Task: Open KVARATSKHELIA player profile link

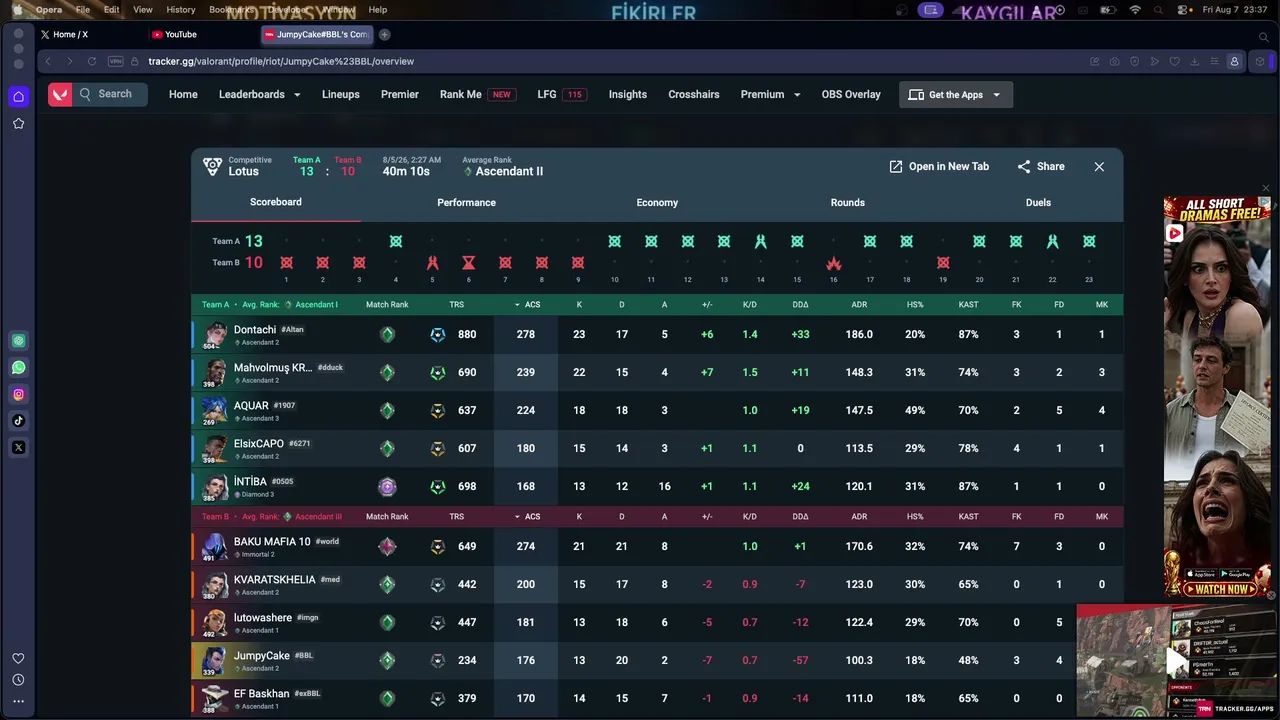Action: [275, 580]
